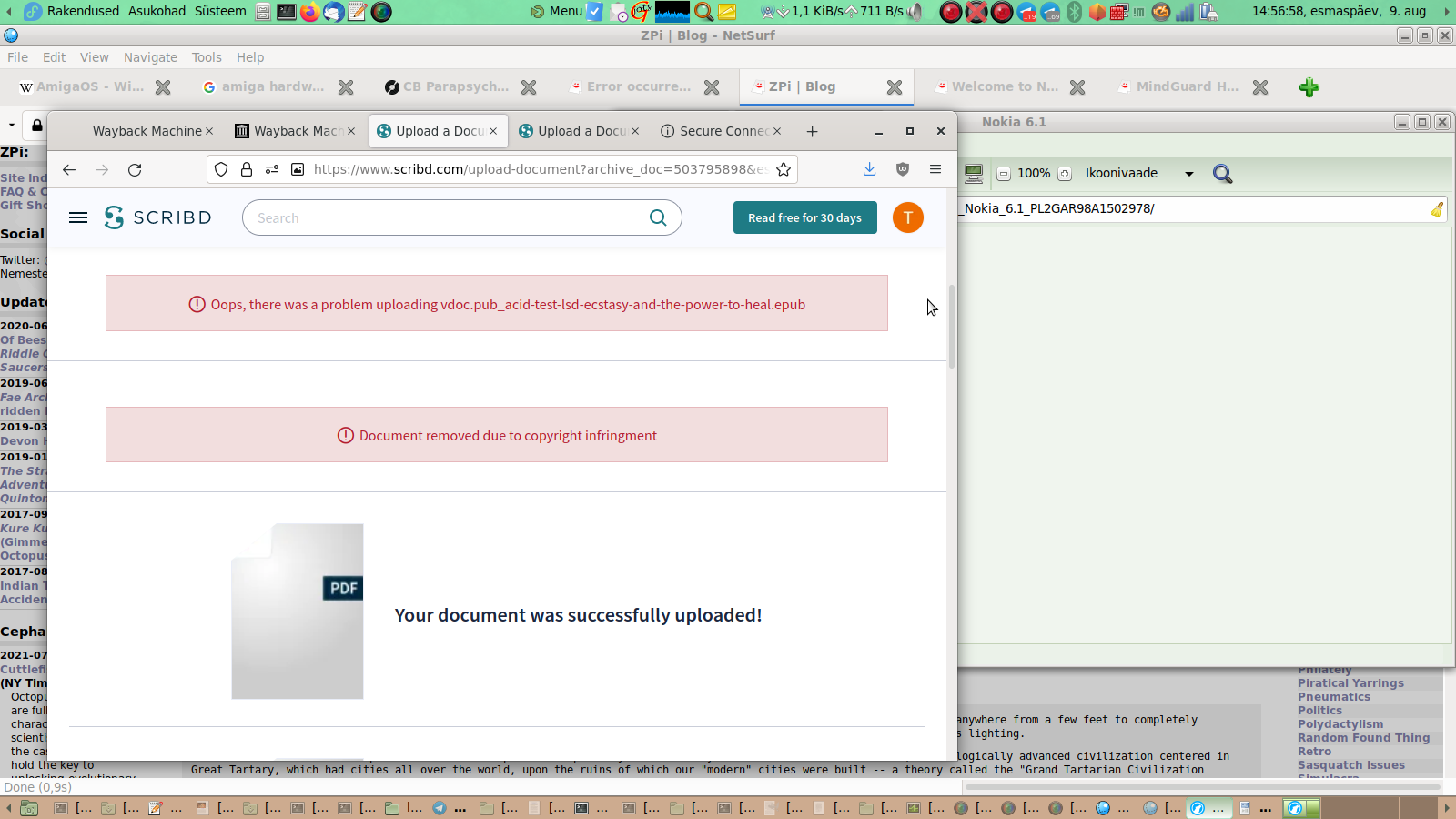Screen dimensions: 1456x819
Task: Click the Scribd search magnifier icon
Action: (658, 217)
